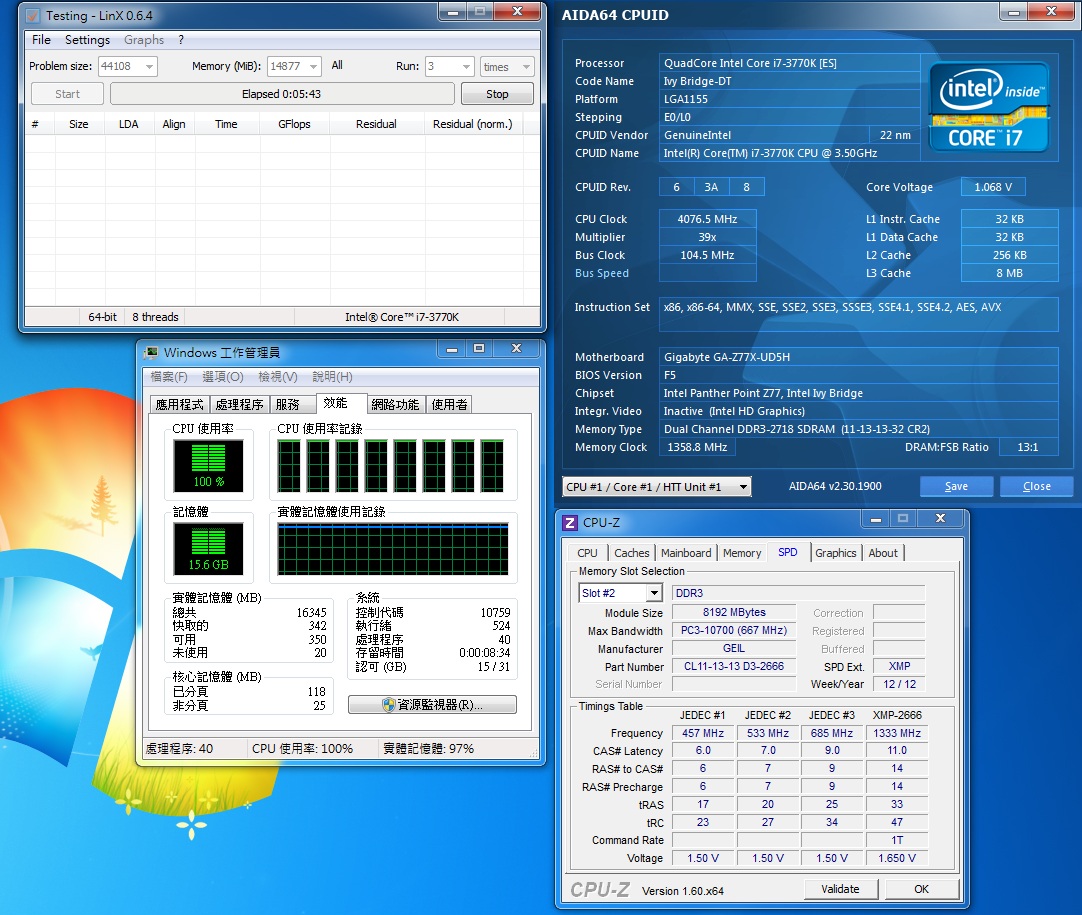The height and width of the screenshot is (915, 1082).
Task: Expand the Run count dropdown in LinX
Action: (466, 67)
